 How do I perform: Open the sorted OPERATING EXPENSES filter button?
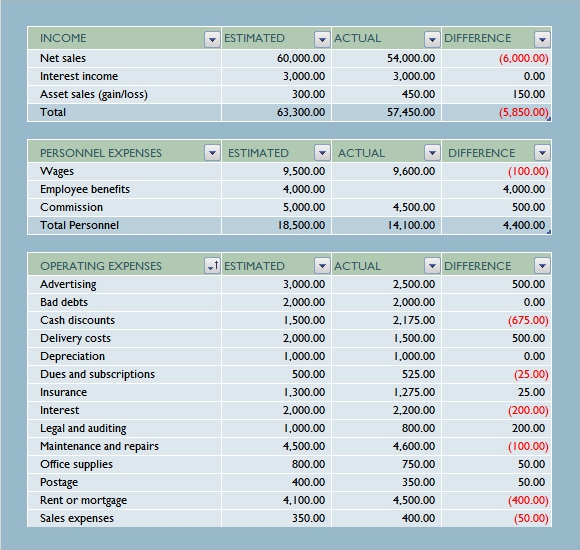click(212, 266)
